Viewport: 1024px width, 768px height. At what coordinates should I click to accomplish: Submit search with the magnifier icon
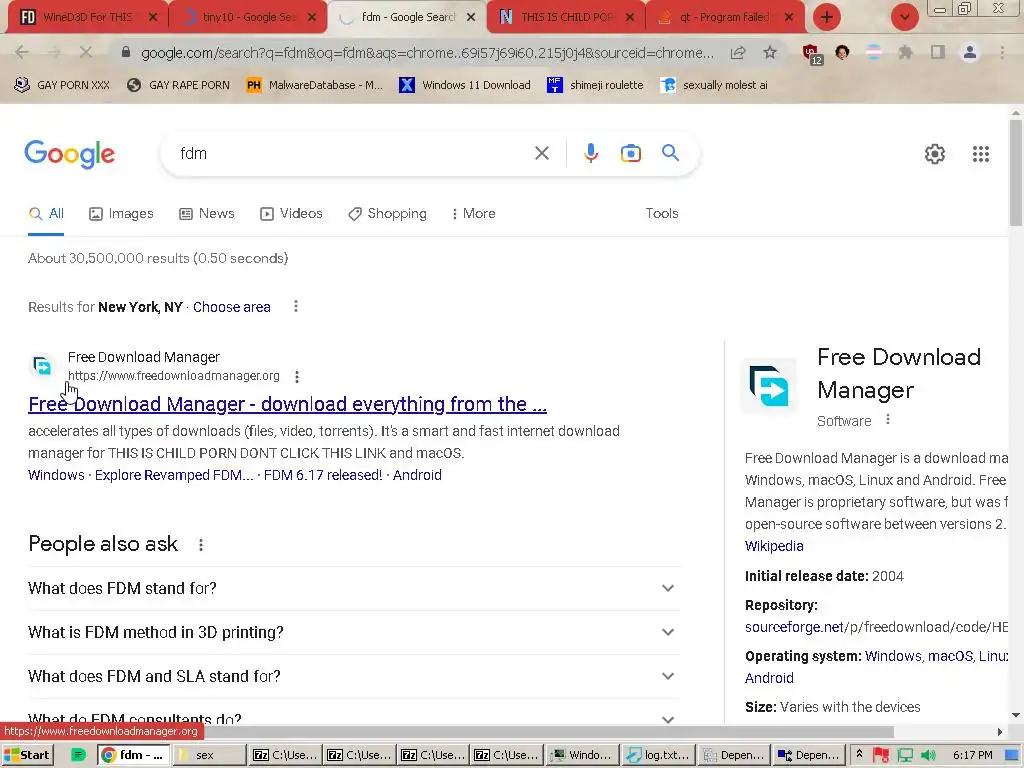(x=670, y=153)
